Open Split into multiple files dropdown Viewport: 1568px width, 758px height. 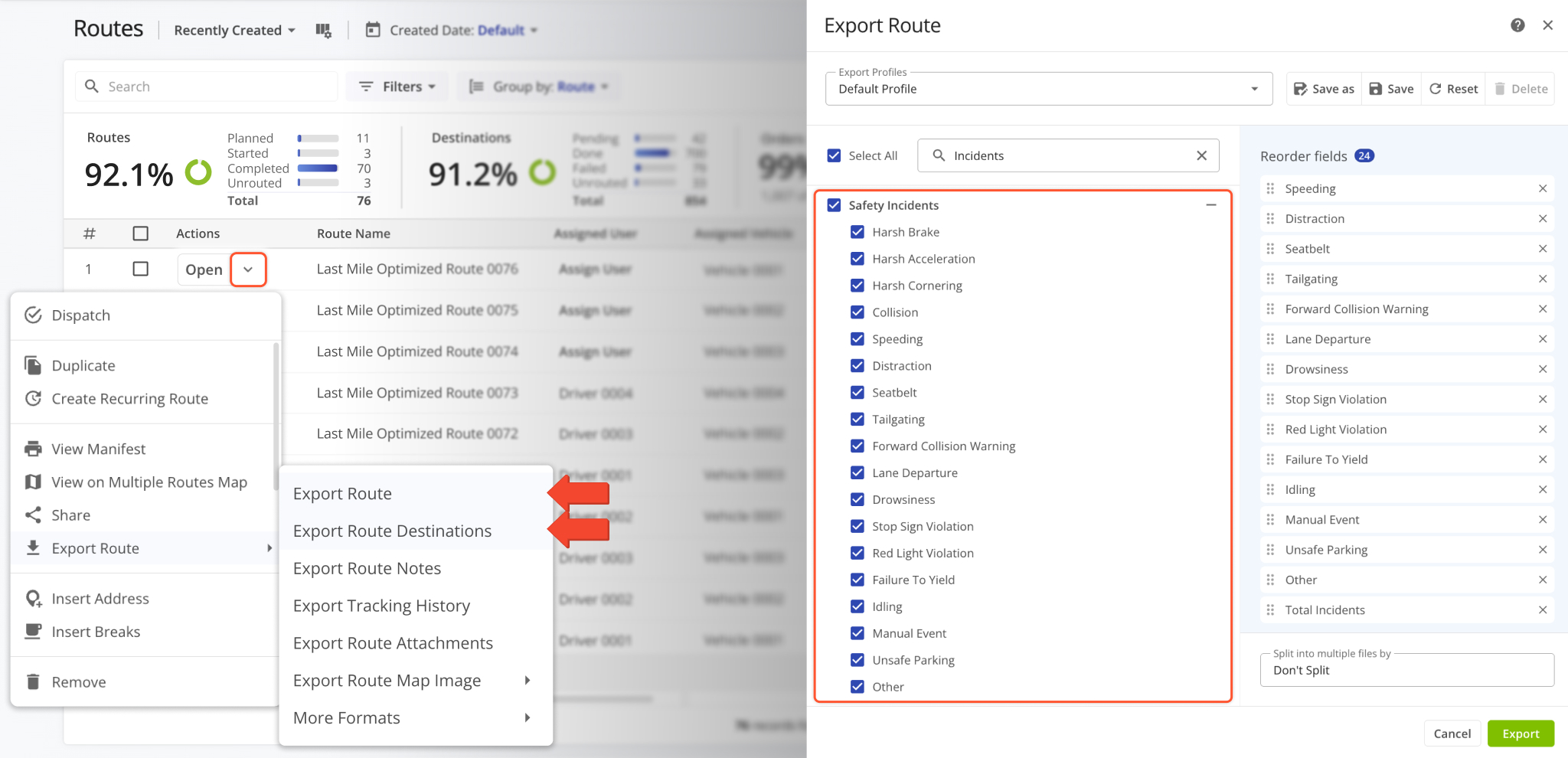(1406, 670)
